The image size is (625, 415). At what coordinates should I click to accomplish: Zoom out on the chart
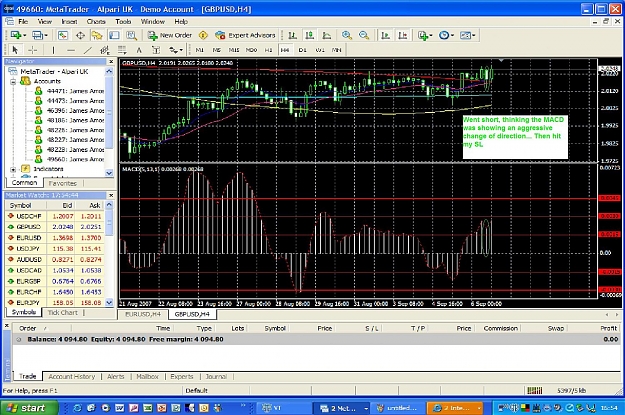pyautogui.click(x=364, y=35)
